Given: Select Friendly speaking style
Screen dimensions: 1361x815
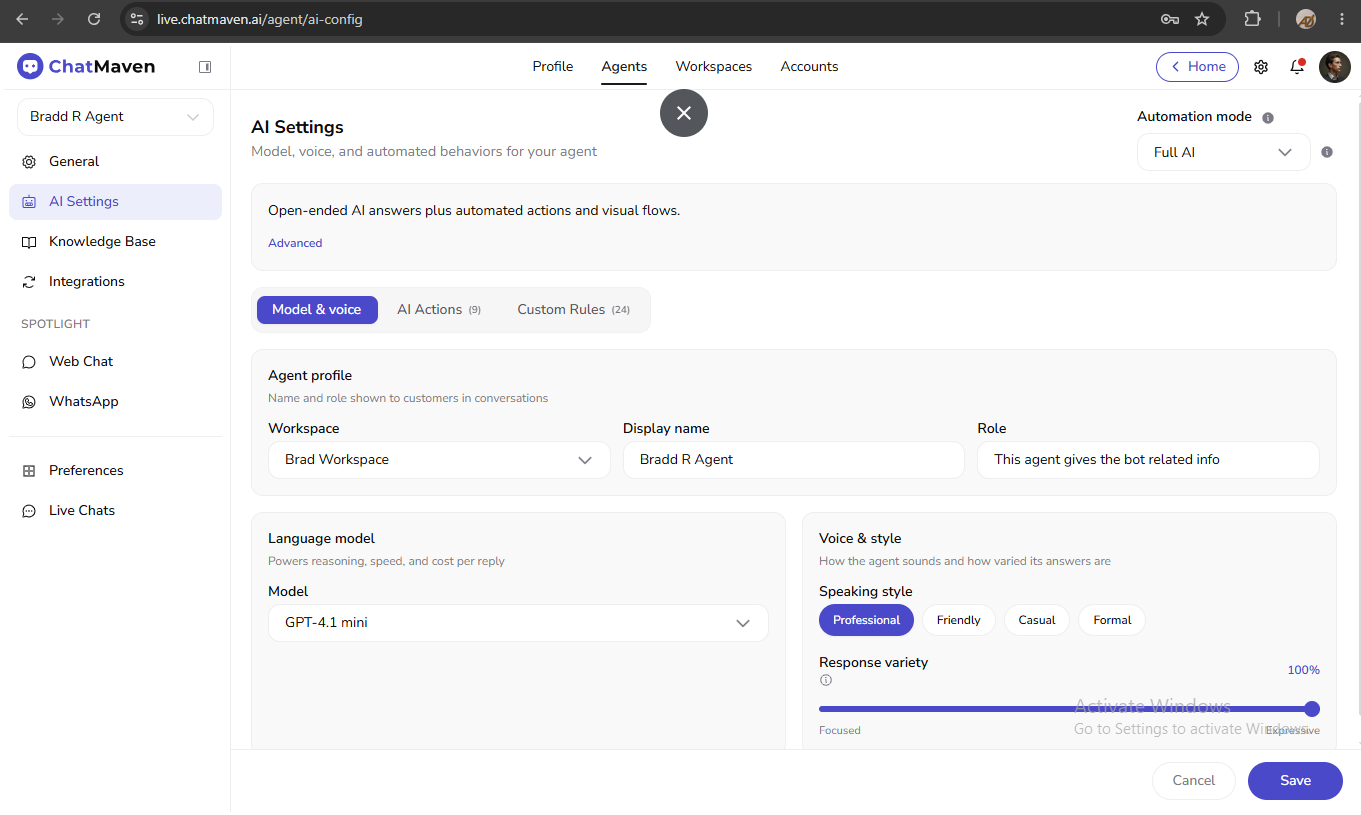Looking at the screenshot, I should pos(958,620).
